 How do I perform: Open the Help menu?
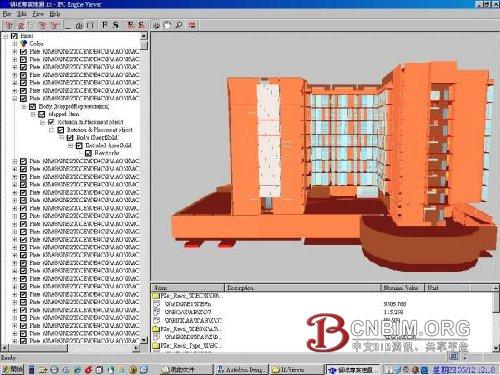55,14
